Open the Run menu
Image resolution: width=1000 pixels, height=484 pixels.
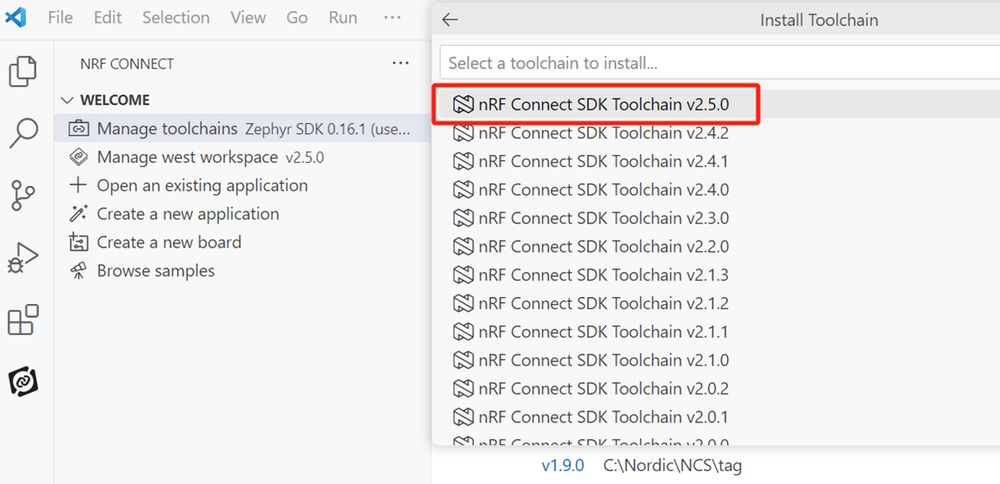(x=343, y=17)
